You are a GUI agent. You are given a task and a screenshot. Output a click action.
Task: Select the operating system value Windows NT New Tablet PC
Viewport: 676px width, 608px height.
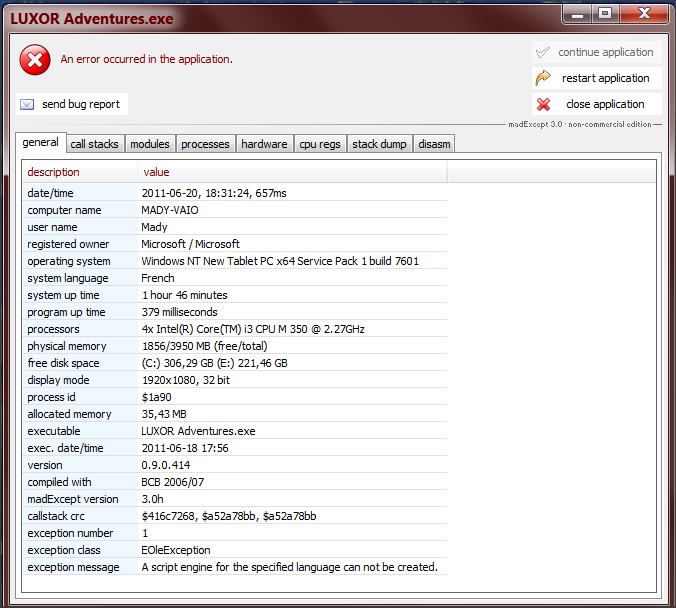[280, 261]
